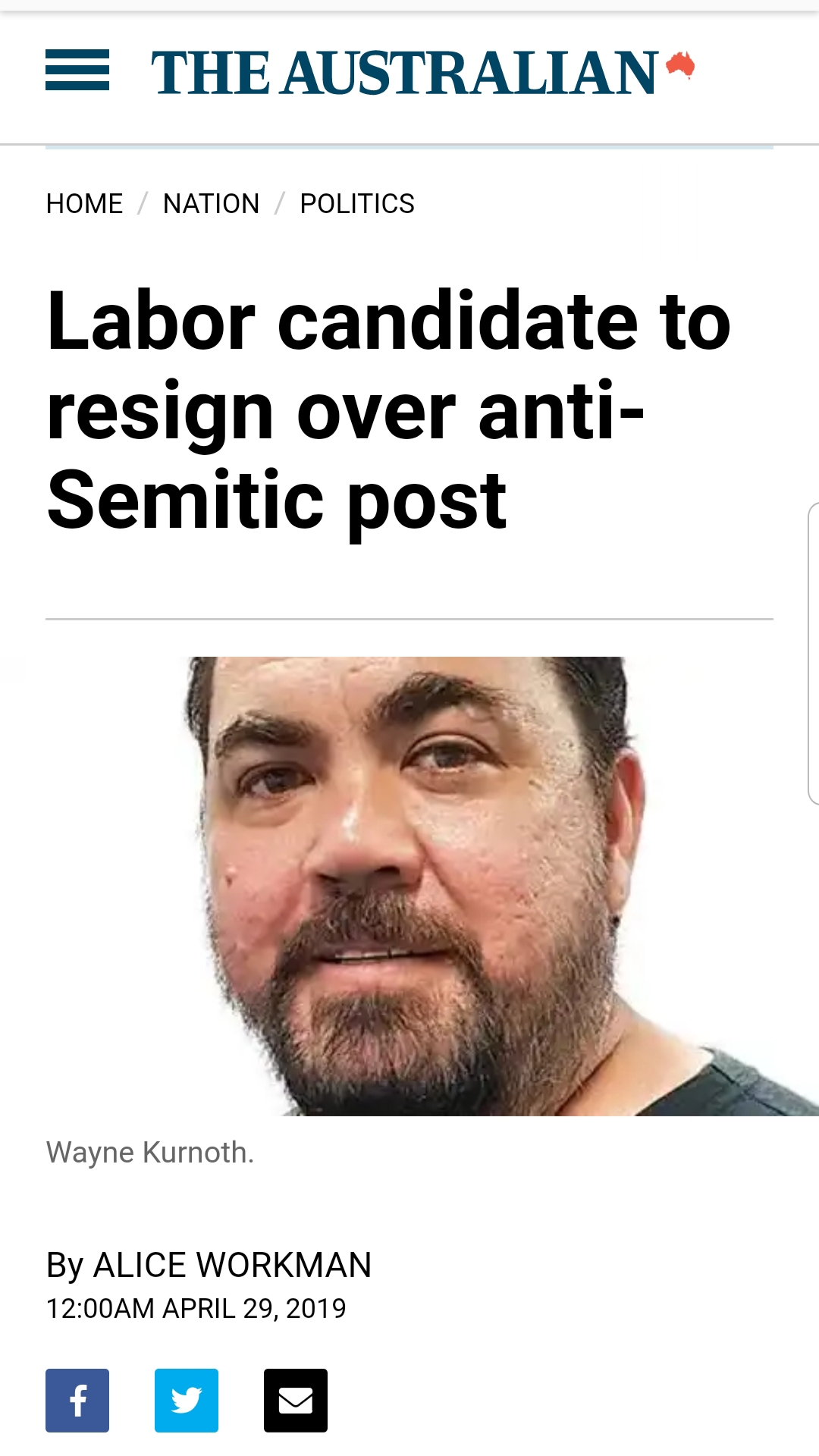The image size is (819, 1456).
Task: Click the slash between NATION and POLITICS
Action: click(x=280, y=203)
